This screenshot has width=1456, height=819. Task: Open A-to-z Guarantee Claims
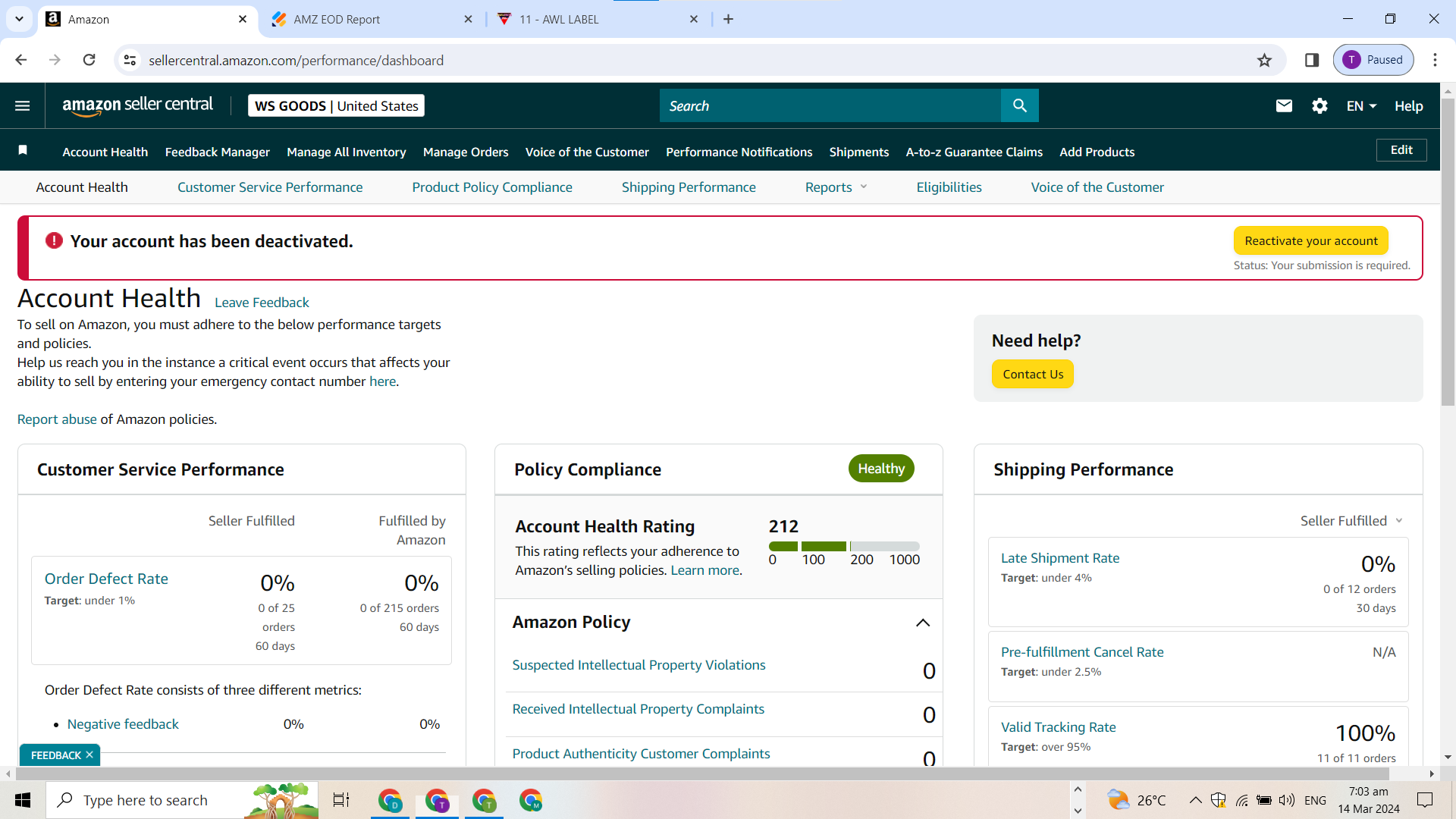[x=974, y=152]
